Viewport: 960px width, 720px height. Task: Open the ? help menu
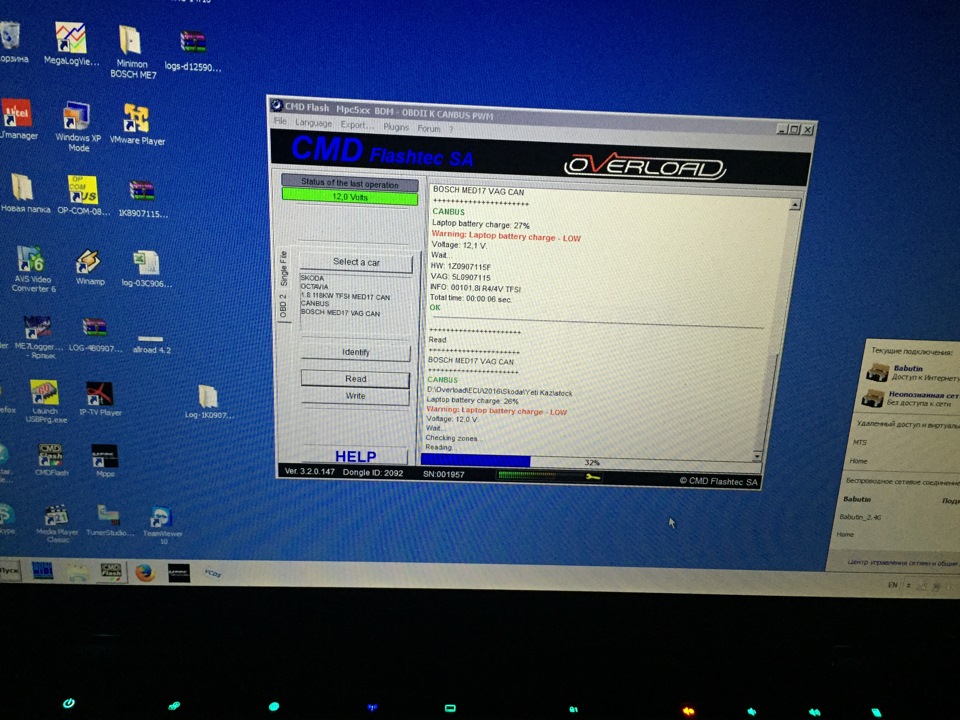click(x=451, y=129)
